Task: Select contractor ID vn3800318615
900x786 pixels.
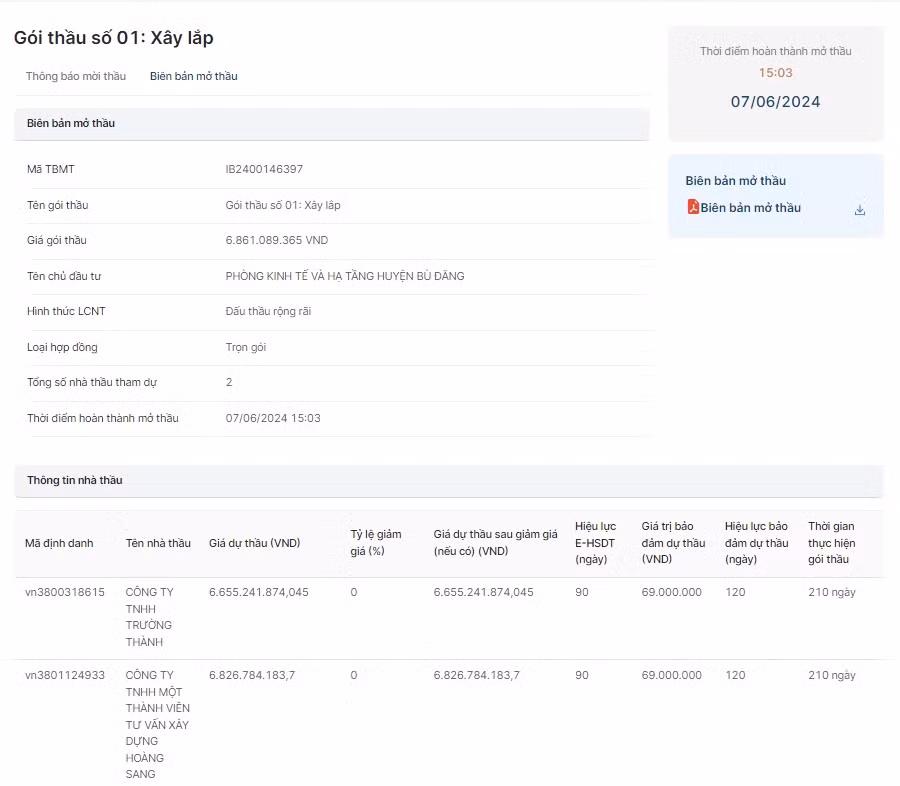Action: [65, 592]
